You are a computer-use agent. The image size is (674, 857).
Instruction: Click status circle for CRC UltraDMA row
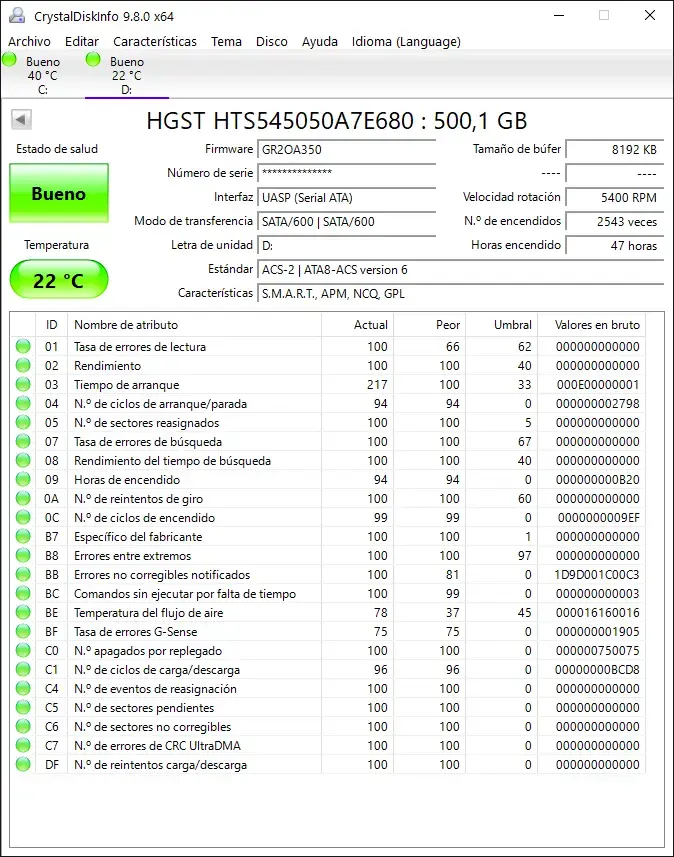23,745
